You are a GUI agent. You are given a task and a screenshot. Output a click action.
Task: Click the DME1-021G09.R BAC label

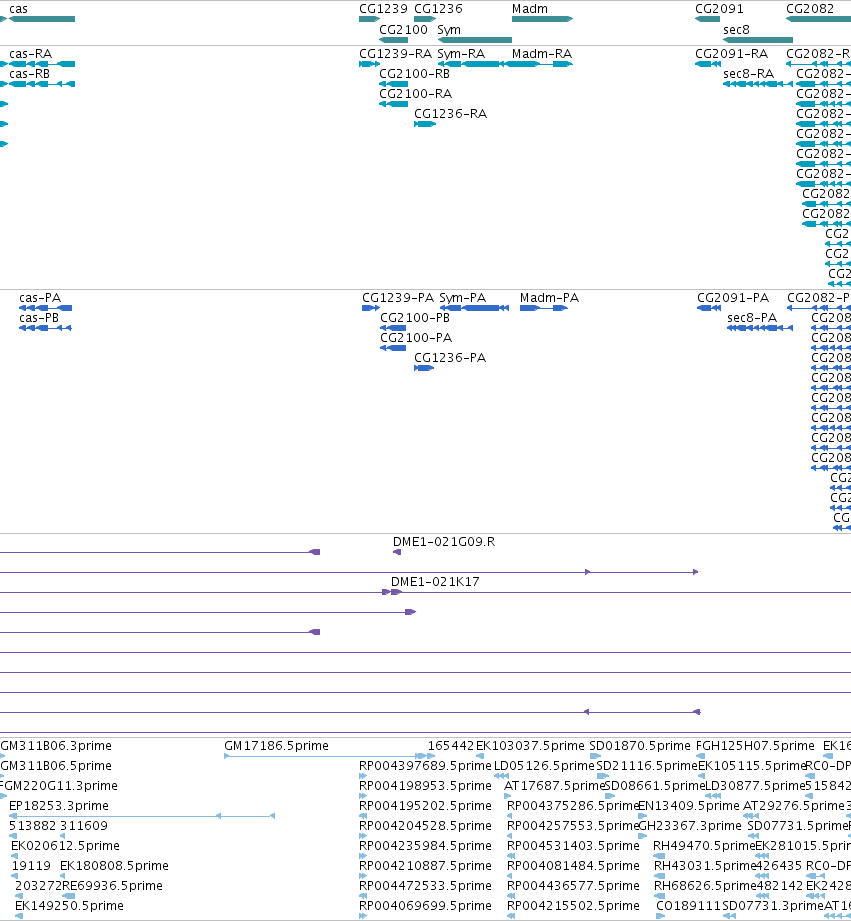point(443,542)
